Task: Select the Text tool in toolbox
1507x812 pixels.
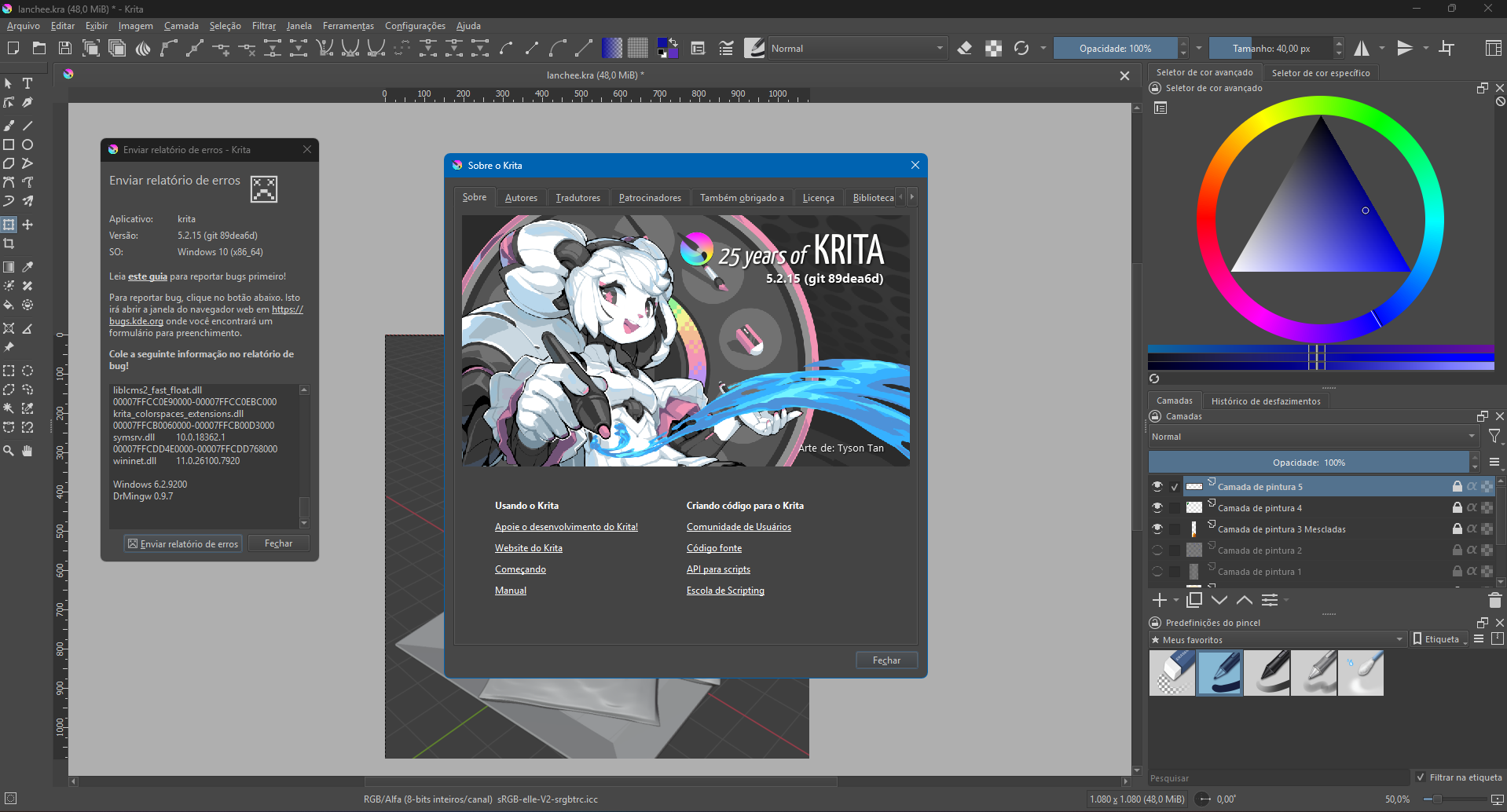Action: (x=27, y=83)
